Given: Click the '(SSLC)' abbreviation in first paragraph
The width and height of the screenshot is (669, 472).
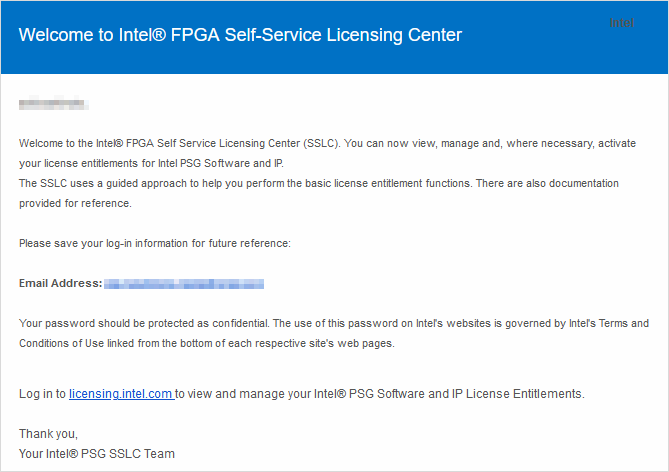Looking at the screenshot, I should (321, 143).
